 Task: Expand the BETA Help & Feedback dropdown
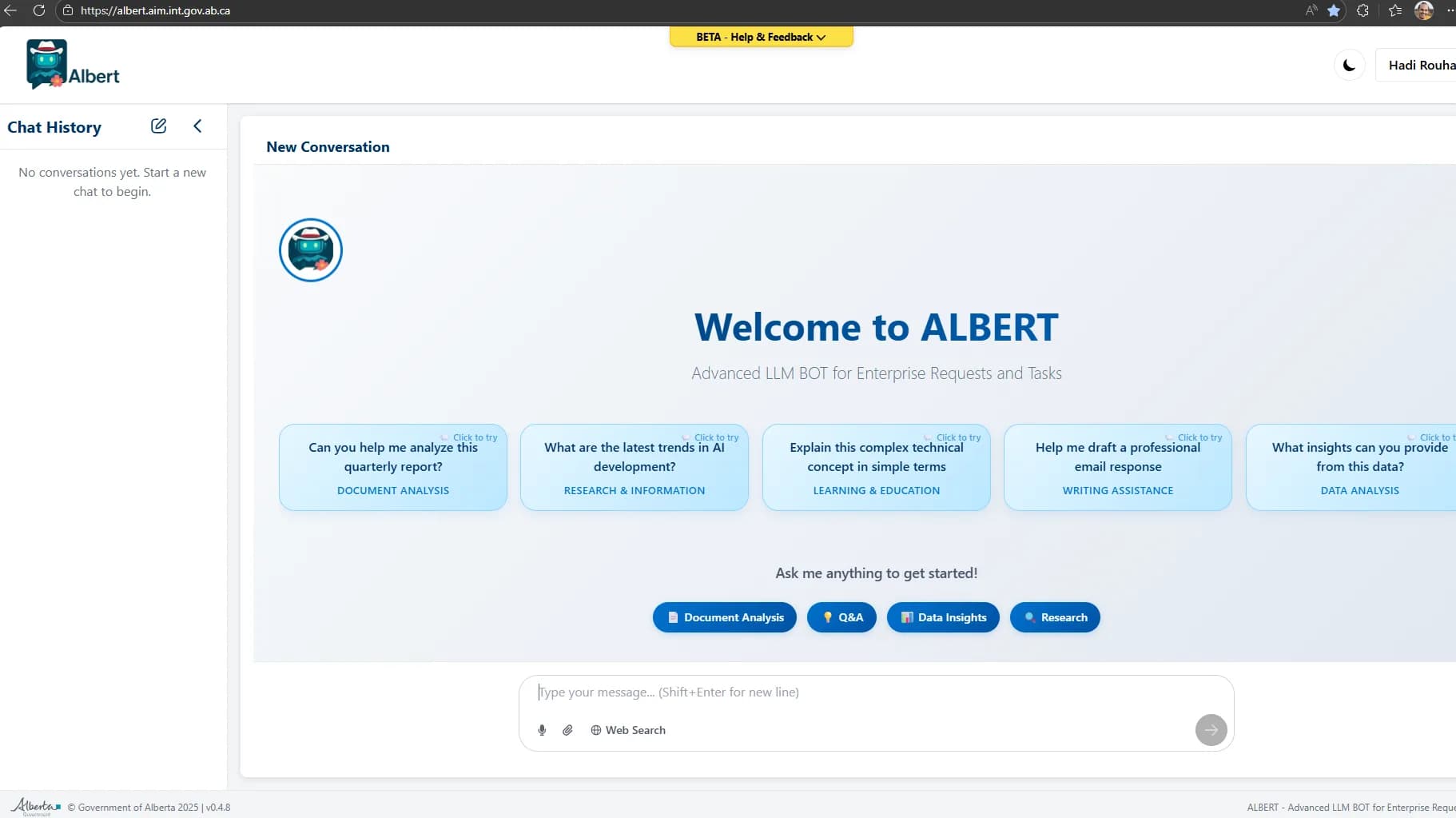pyautogui.click(x=760, y=37)
